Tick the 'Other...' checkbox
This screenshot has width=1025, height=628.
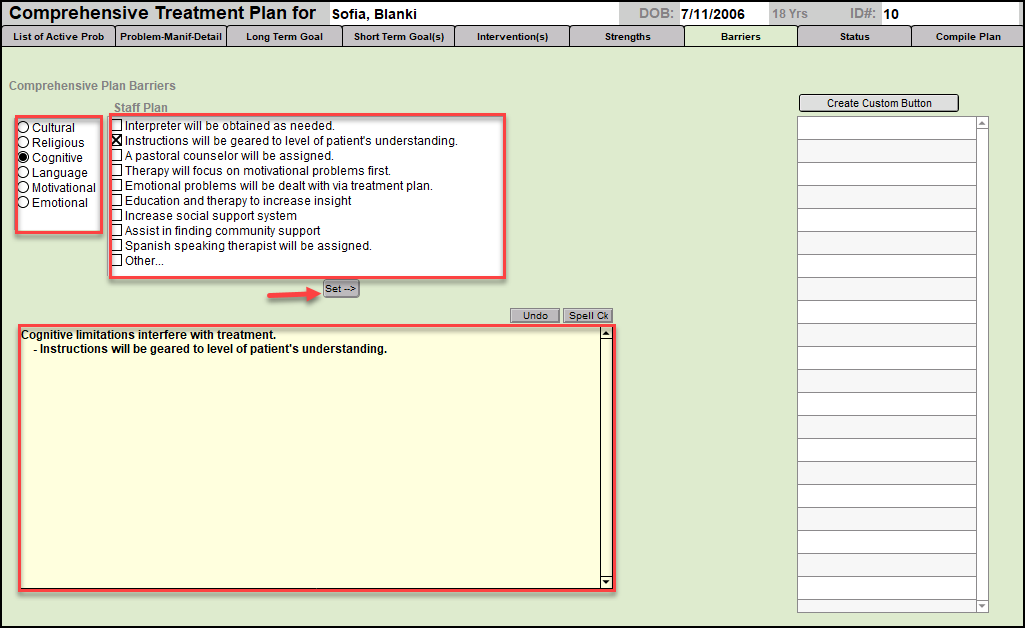[x=117, y=261]
